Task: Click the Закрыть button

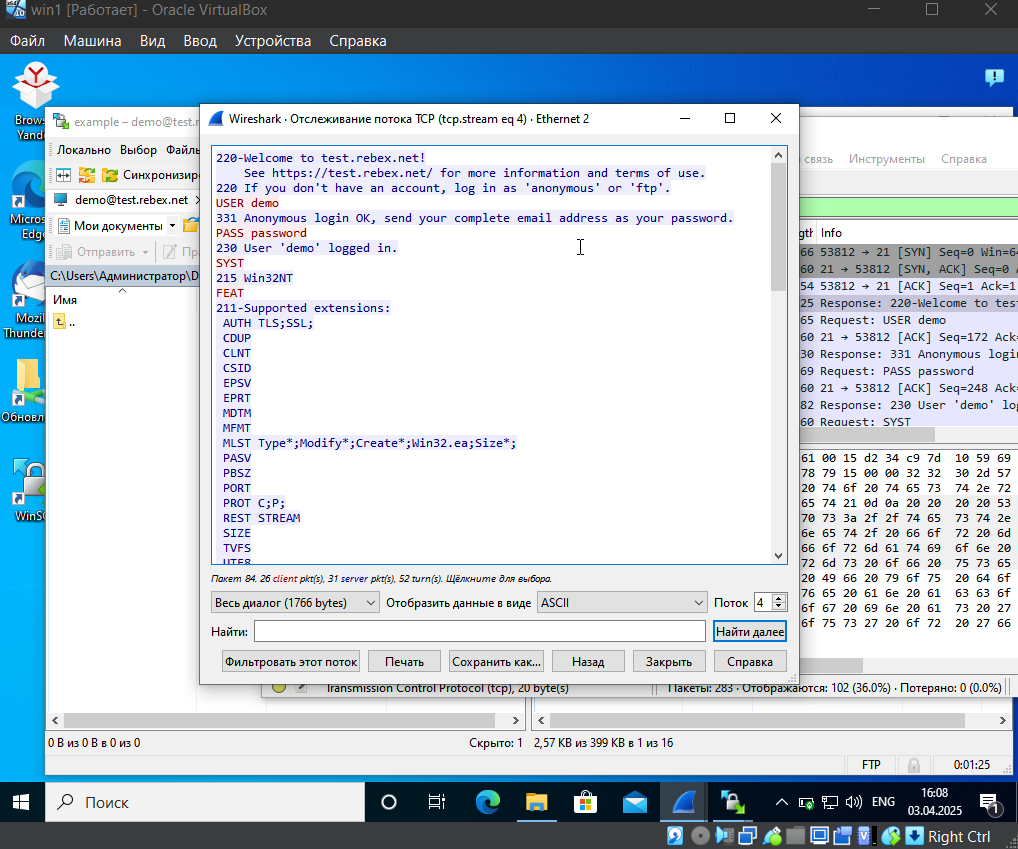Action: (x=669, y=662)
